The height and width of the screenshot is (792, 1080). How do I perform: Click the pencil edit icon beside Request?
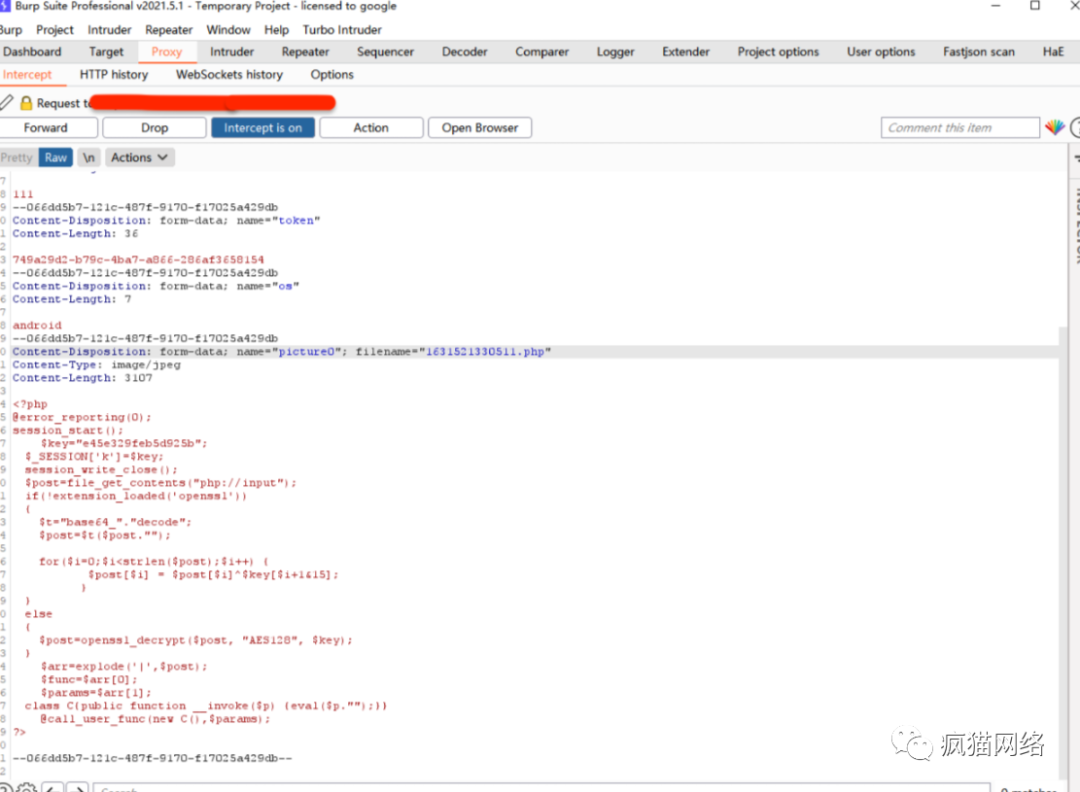click(x=6, y=103)
